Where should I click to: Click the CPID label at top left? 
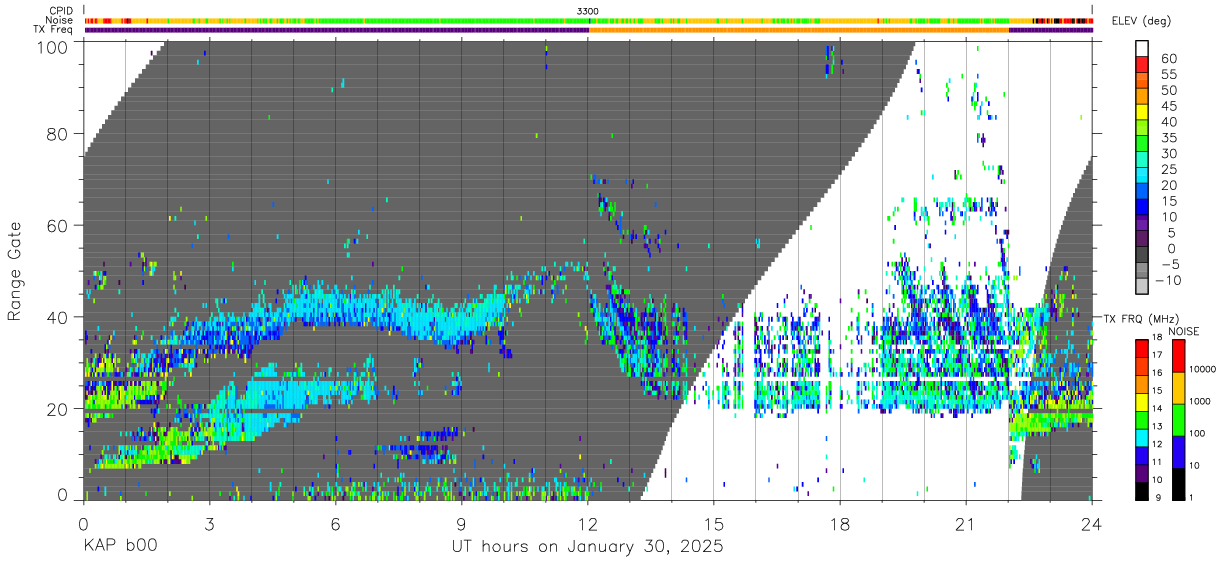click(x=59, y=11)
